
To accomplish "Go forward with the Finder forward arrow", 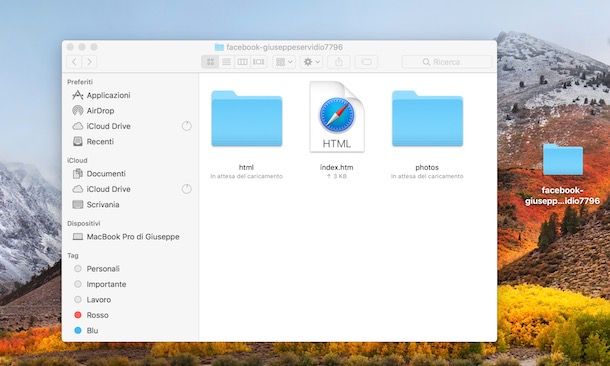I will click(x=89, y=62).
